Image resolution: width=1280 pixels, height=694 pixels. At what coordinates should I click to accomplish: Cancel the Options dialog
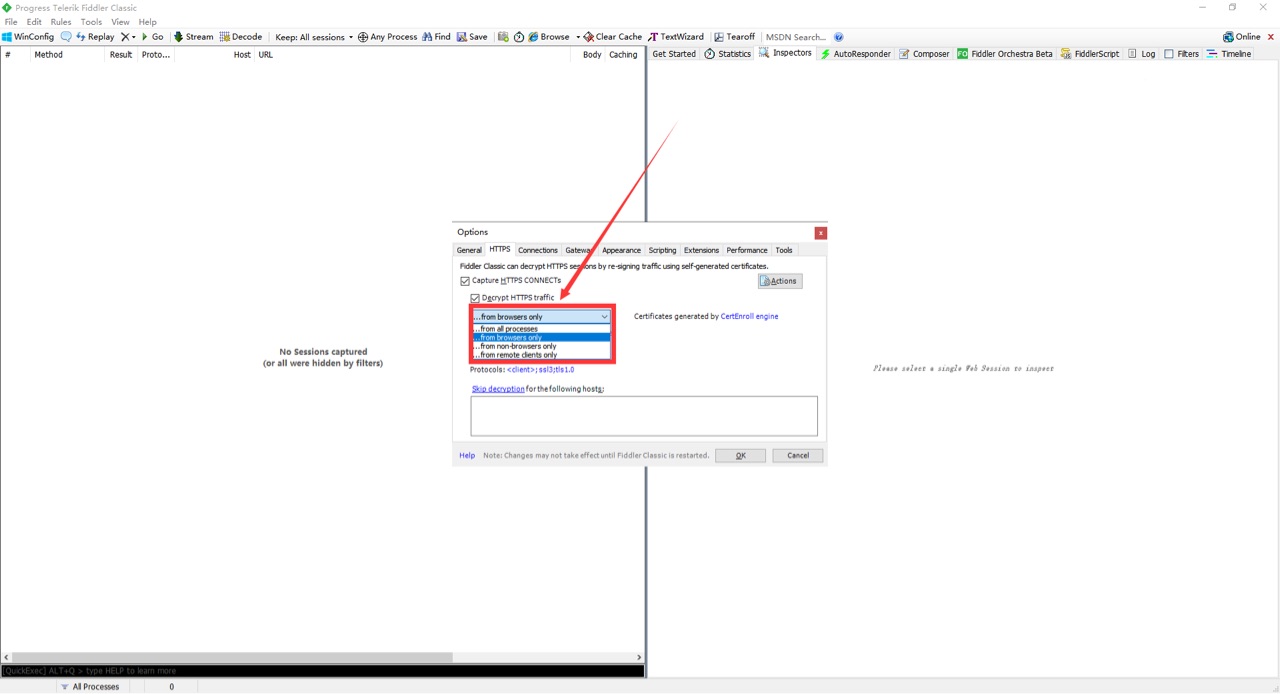797,455
